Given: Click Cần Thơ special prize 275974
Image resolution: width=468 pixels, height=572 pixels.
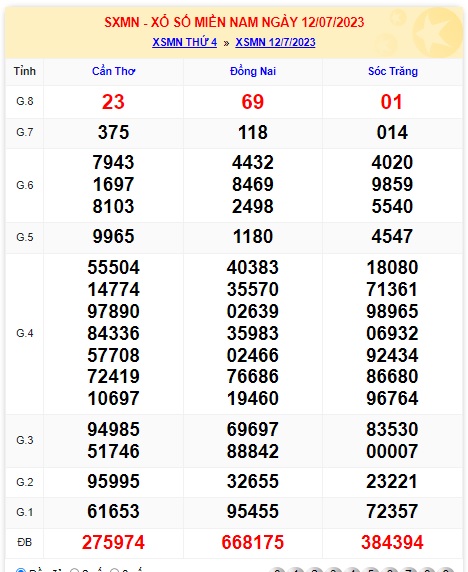Looking at the screenshot, I should coord(113,542).
